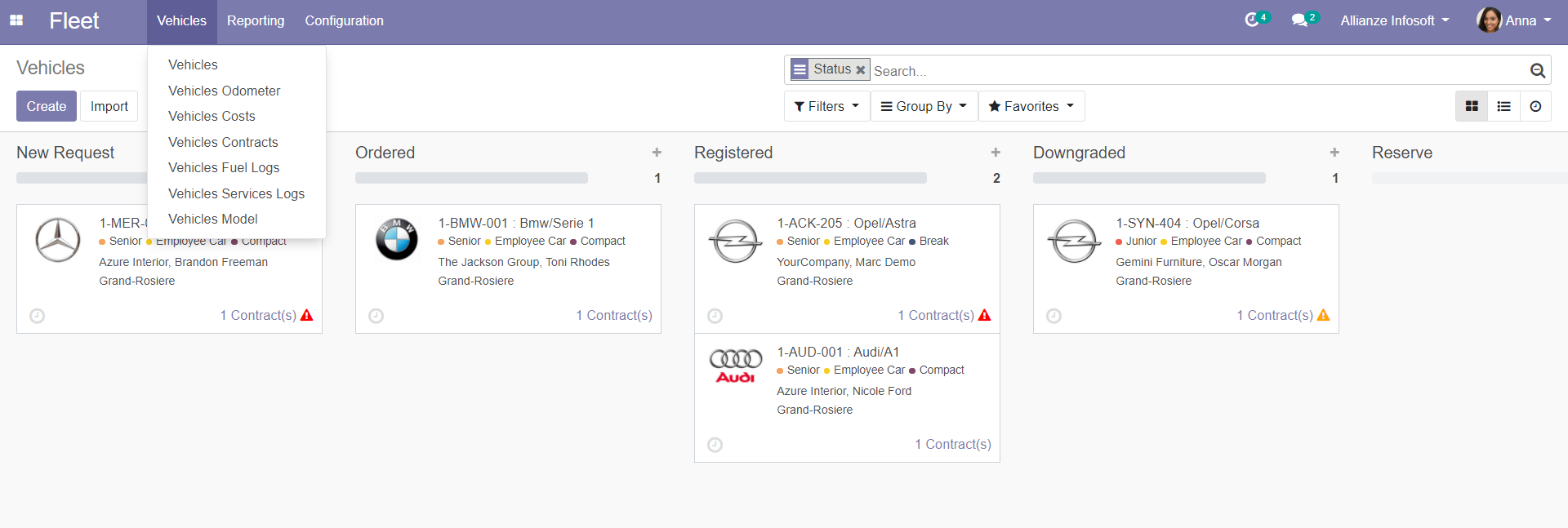Add quick record in Downgraded column
This screenshot has width=1568, height=528.
(1334, 153)
